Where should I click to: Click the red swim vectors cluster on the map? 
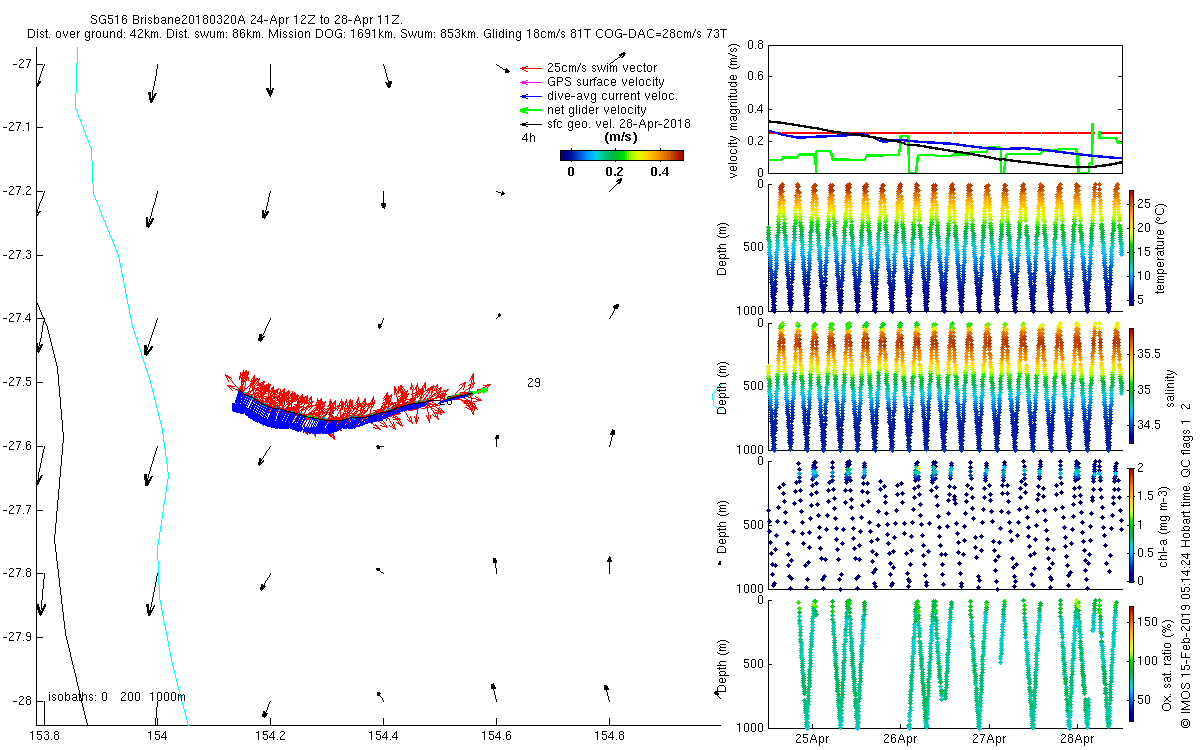pos(300,397)
